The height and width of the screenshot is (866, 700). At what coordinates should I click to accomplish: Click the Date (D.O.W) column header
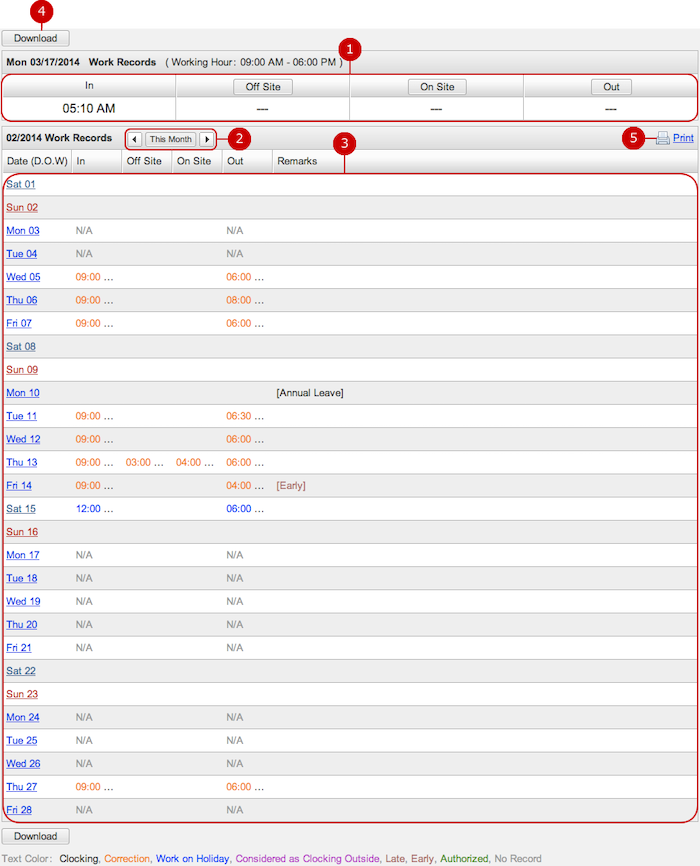37,161
